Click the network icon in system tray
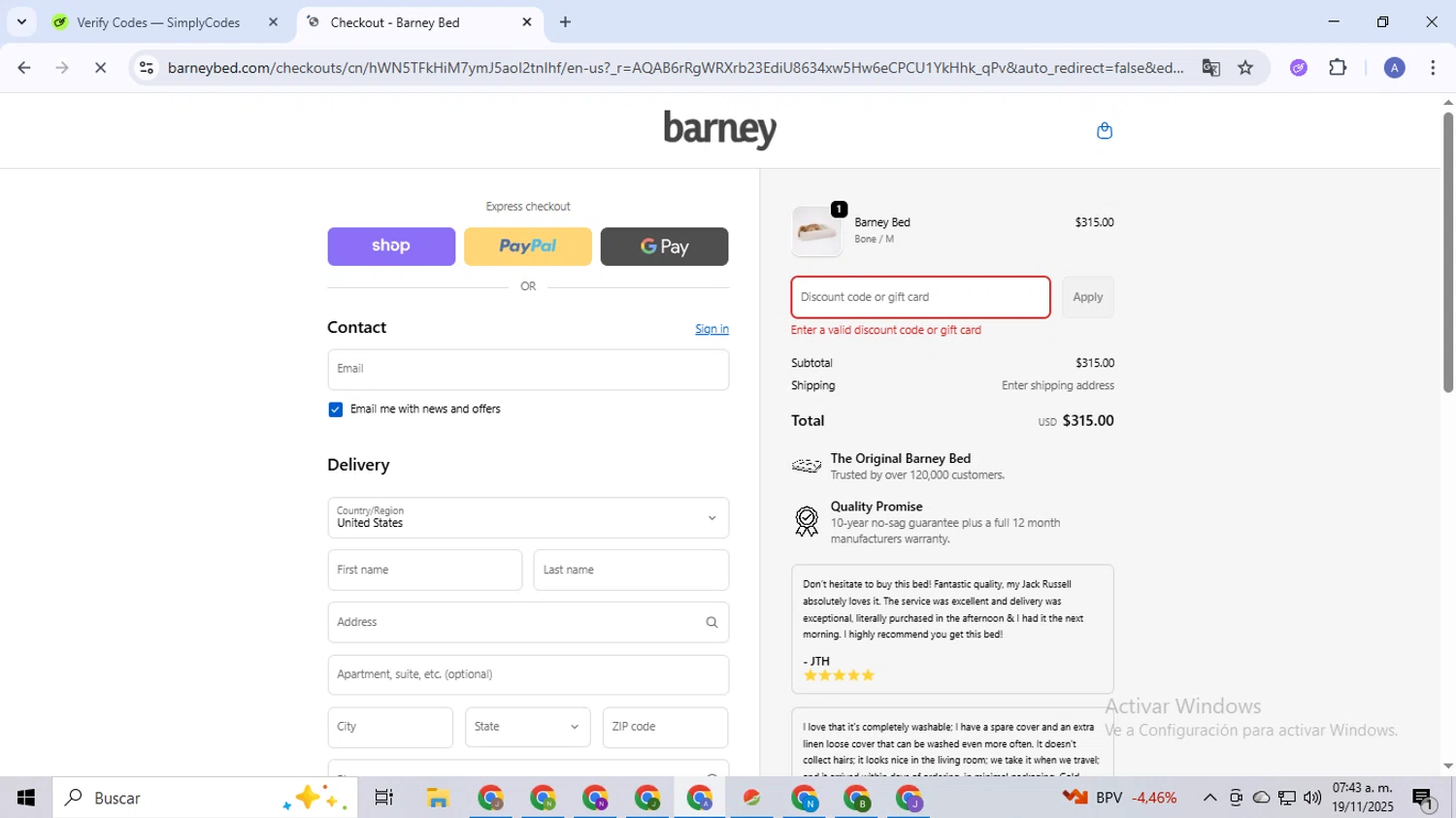Screen dimensions: 1456x818 tap(1287, 798)
